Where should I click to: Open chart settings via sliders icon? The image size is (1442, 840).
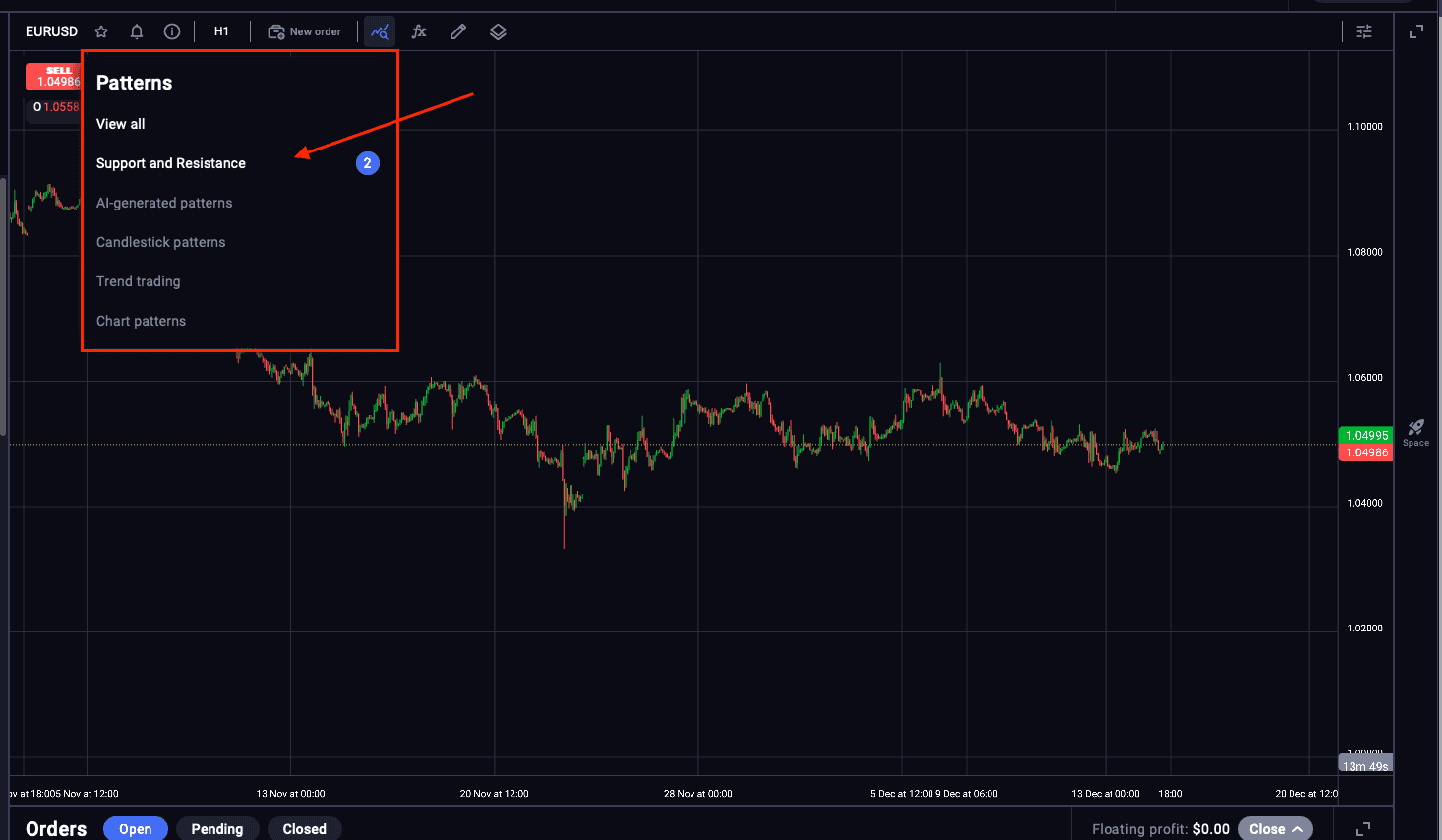(x=1364, y=30)
